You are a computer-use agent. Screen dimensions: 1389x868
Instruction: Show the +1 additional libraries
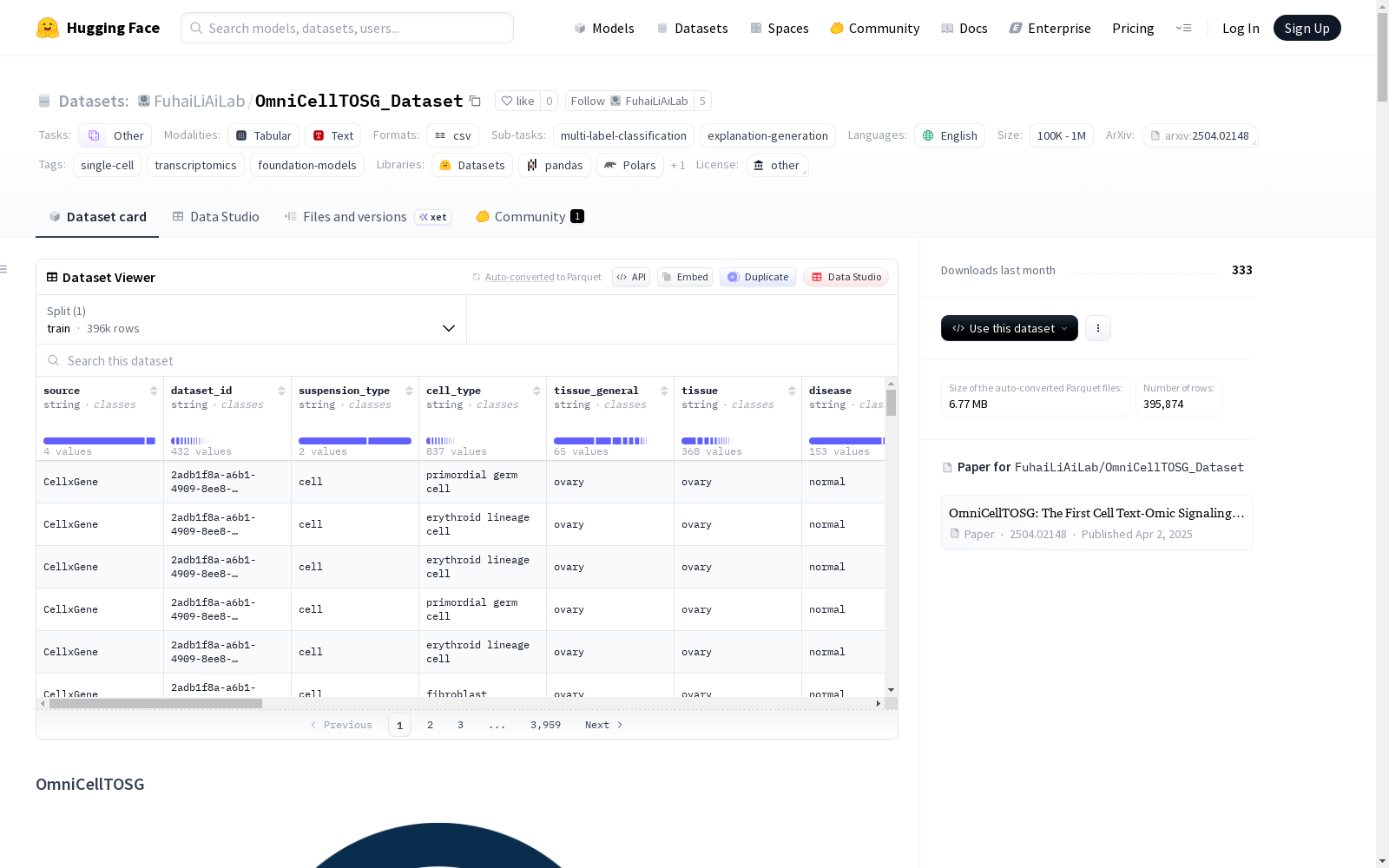click(x=678, y=165)
